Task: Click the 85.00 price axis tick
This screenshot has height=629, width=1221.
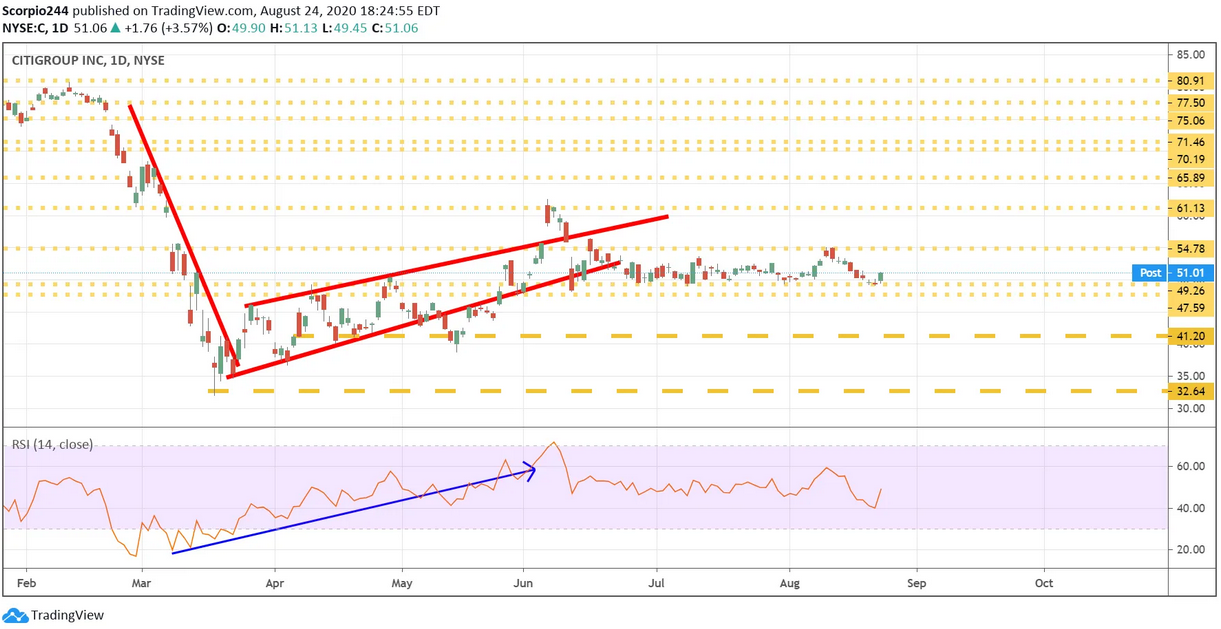Action: 1189,55
